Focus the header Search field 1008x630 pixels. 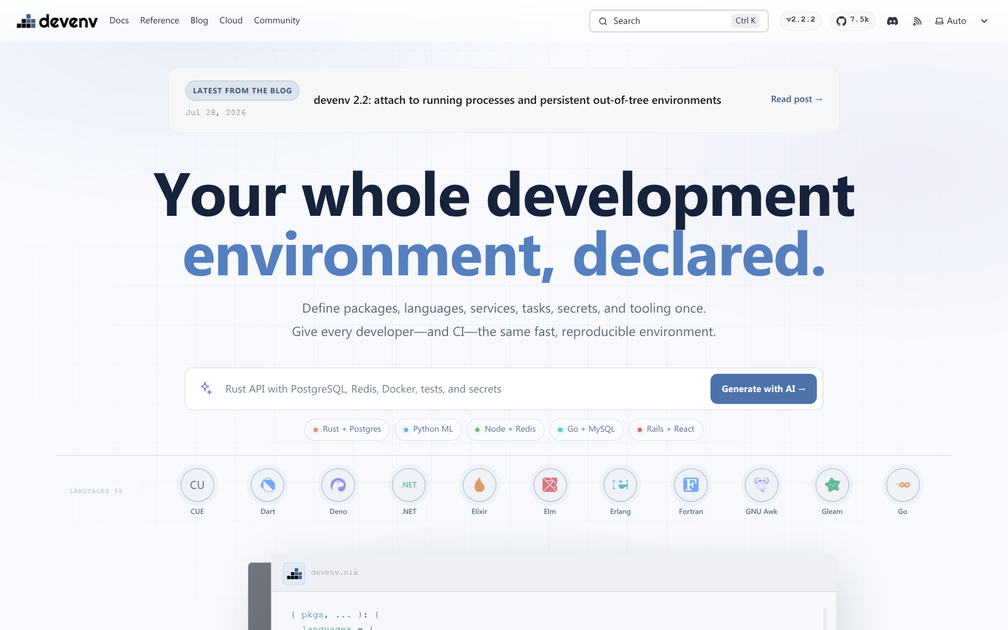point(679,21)
